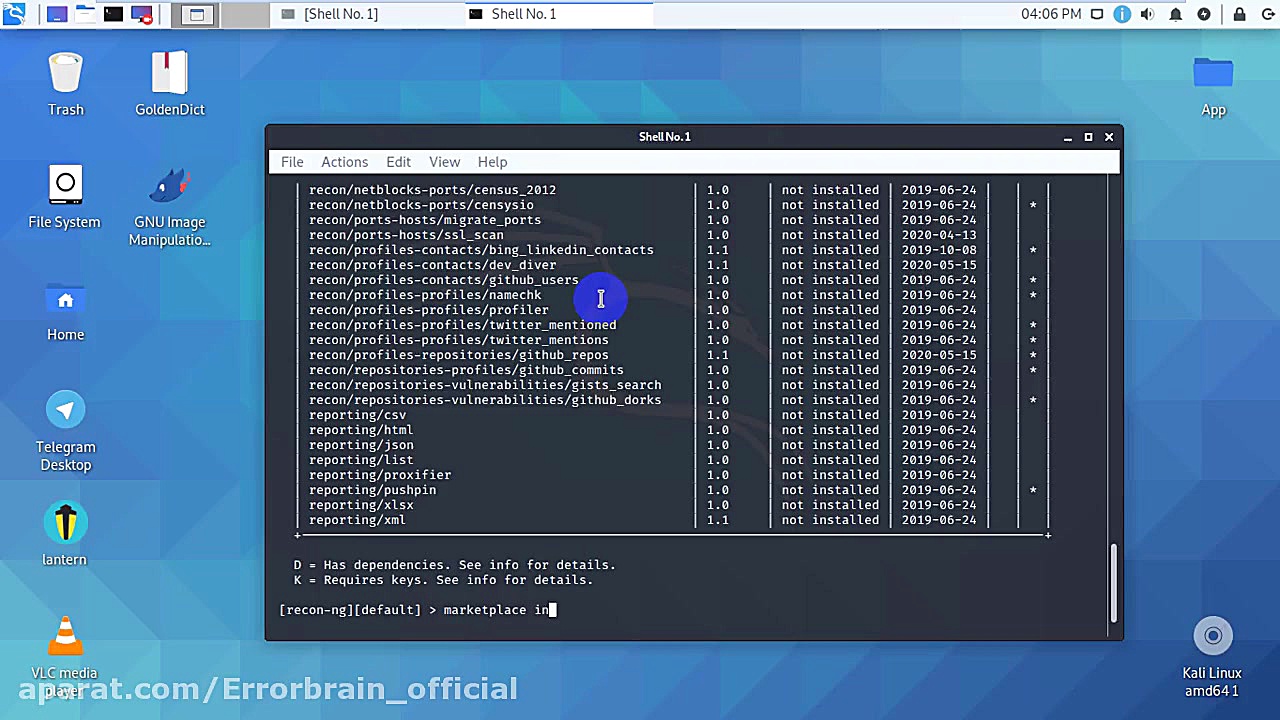Open the GoldenDict dictionary icon
Viewport: 1280px width, 720px height.
click(x=169, y=72)
